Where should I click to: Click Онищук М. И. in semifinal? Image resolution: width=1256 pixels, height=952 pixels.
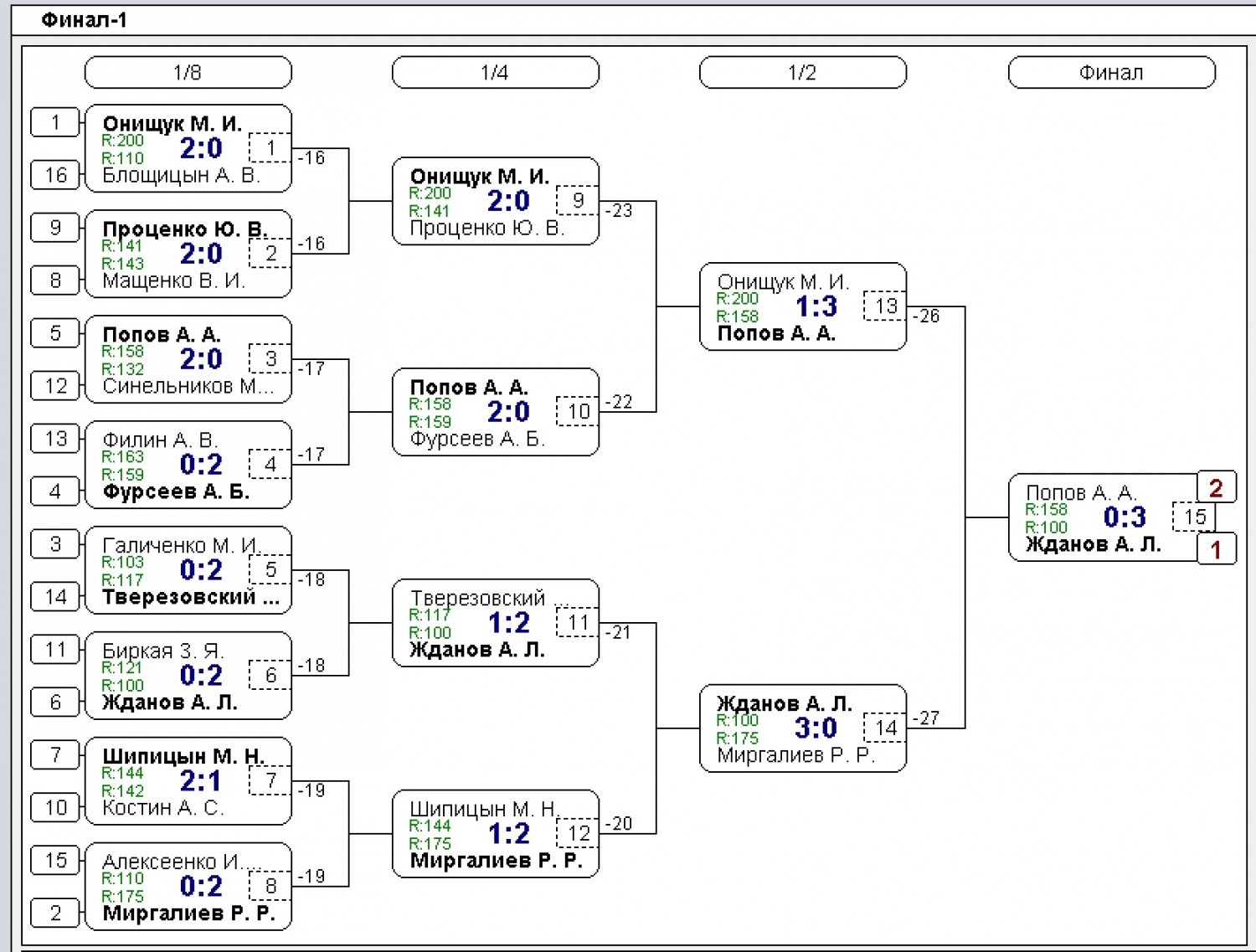click(x=783, y=281)
